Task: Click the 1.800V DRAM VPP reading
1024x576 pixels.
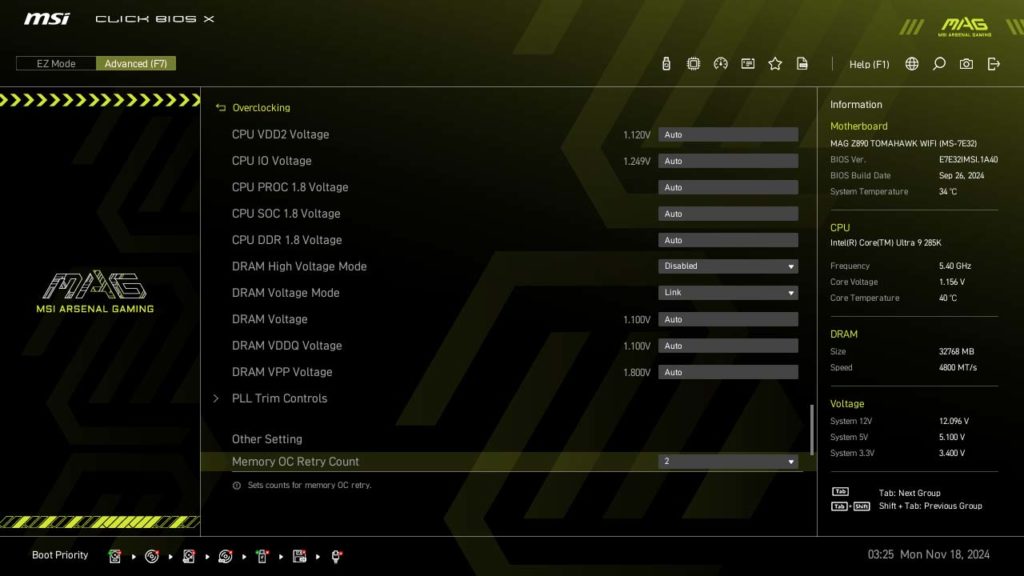Action: 637,372
